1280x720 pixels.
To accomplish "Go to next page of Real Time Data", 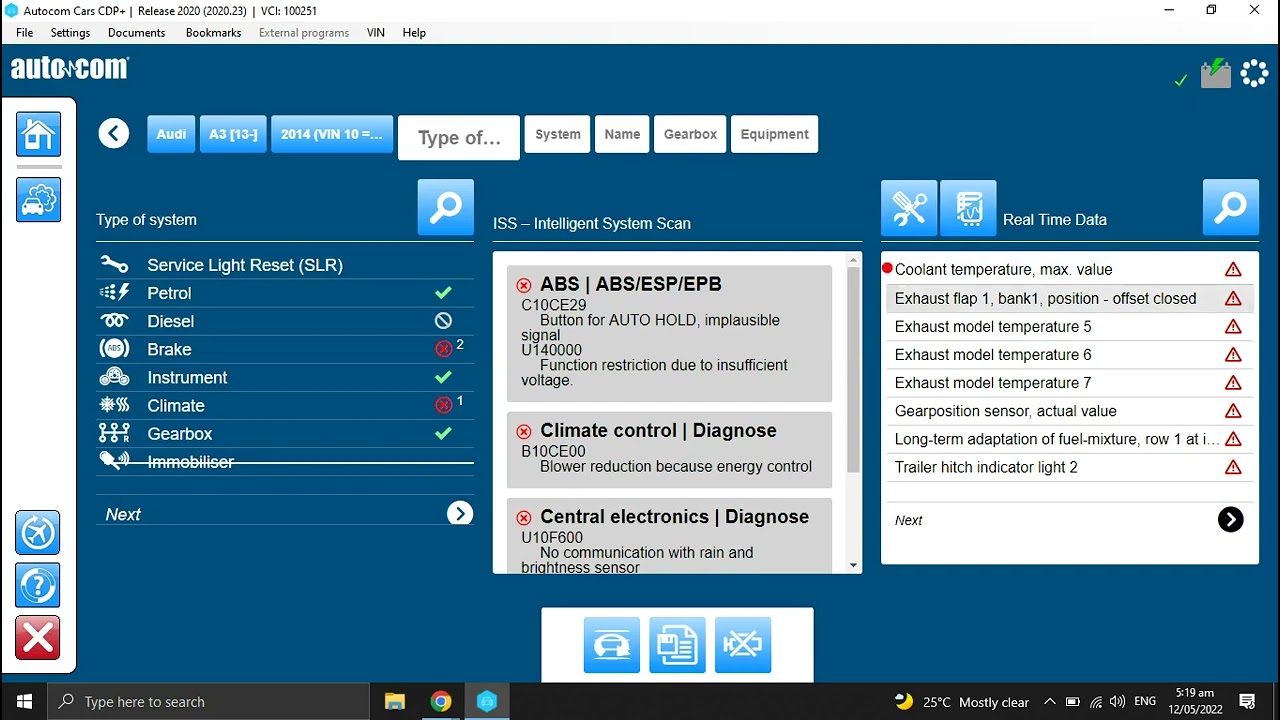I will tap(1231, 519).
